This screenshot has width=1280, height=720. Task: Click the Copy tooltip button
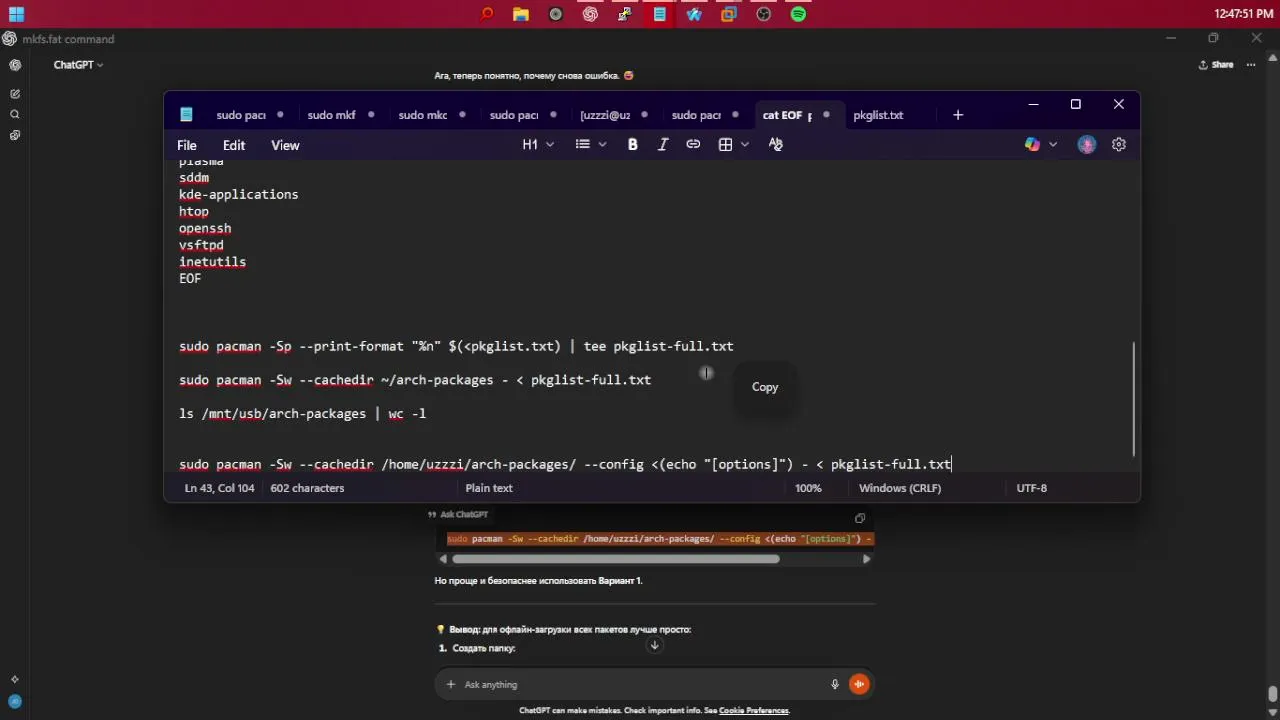click(765, 387)
